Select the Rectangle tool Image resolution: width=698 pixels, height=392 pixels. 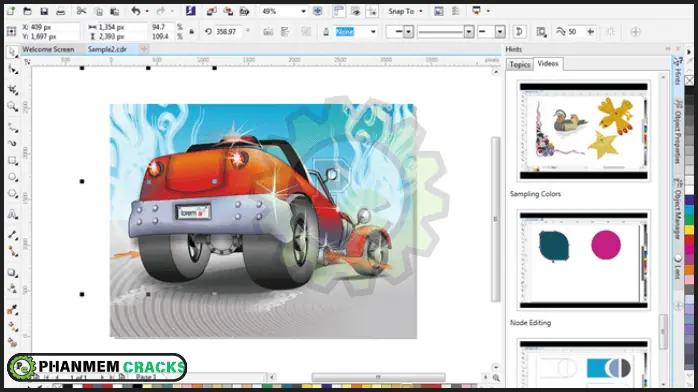12,161
